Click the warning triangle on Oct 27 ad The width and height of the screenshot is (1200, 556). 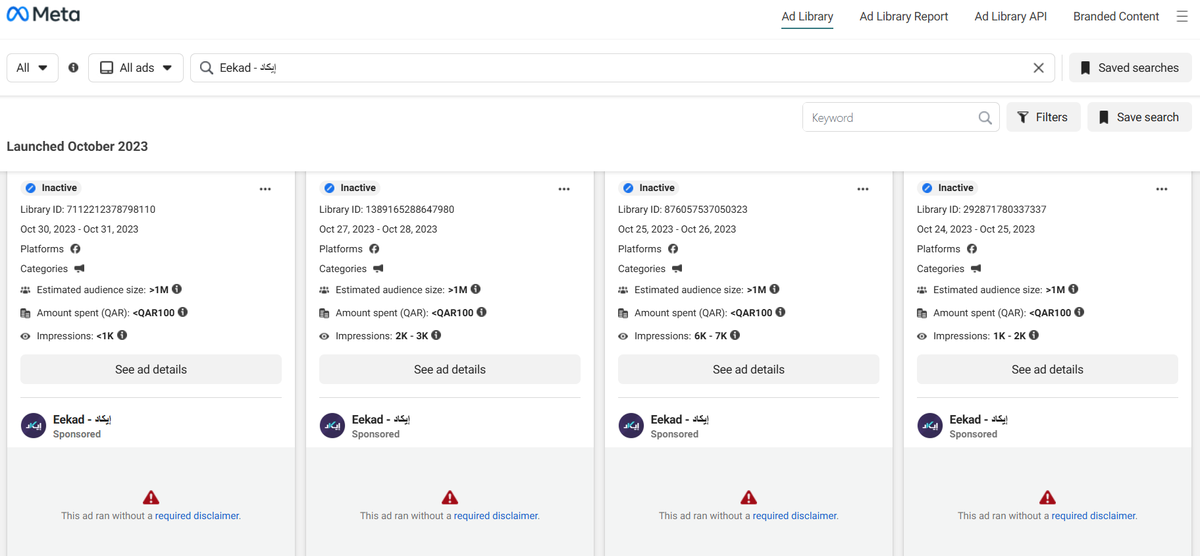point(450,497)
